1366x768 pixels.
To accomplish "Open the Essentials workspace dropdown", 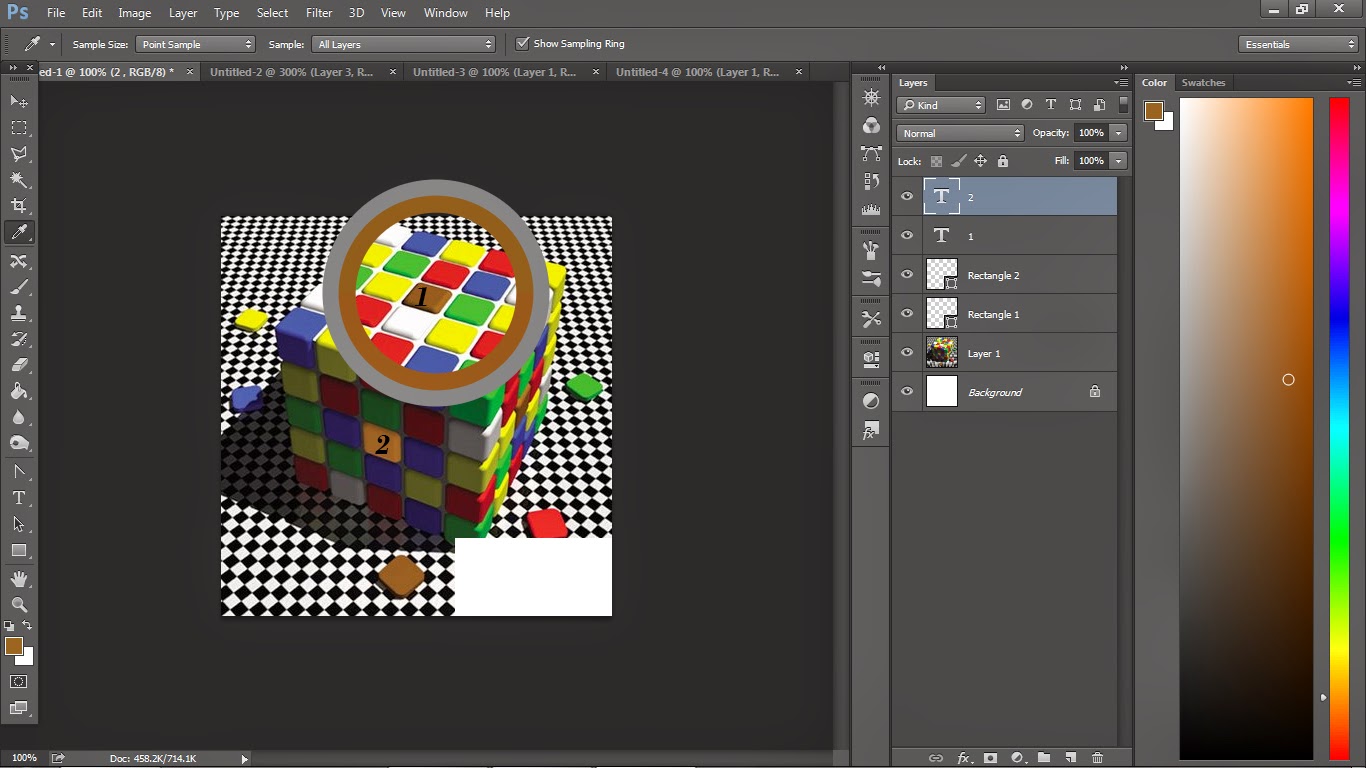I will (1297, 43).
